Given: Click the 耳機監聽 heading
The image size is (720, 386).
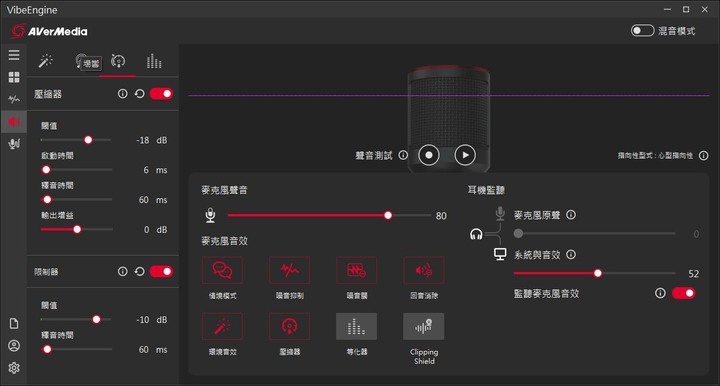Looking at the screenshot, I should point(486,190).
